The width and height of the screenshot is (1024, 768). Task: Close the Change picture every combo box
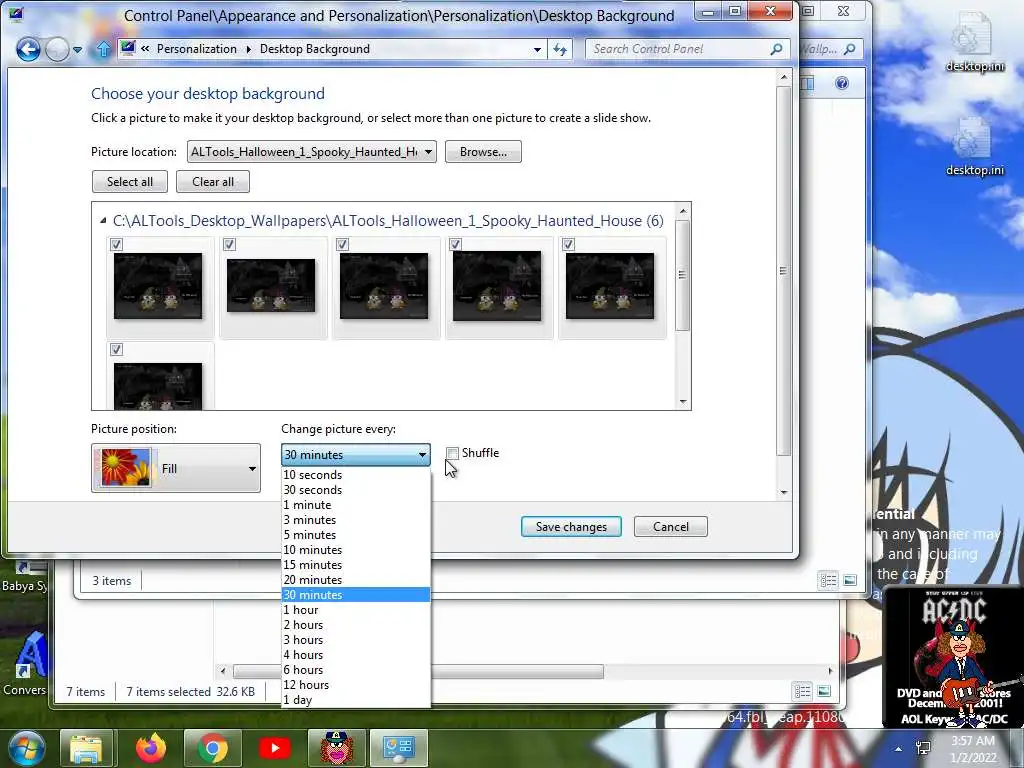point(356,455)
